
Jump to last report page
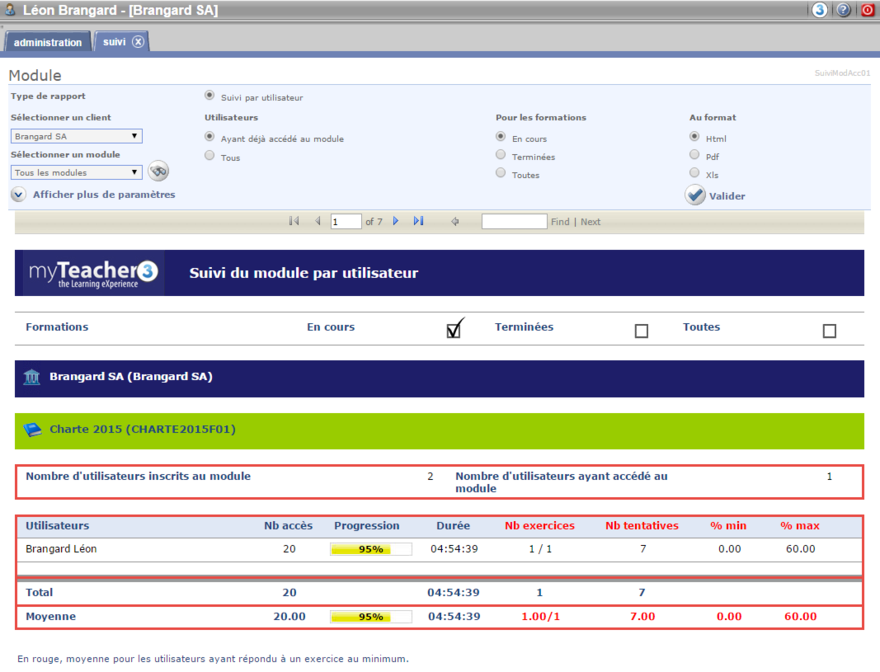tap(418, 221)
